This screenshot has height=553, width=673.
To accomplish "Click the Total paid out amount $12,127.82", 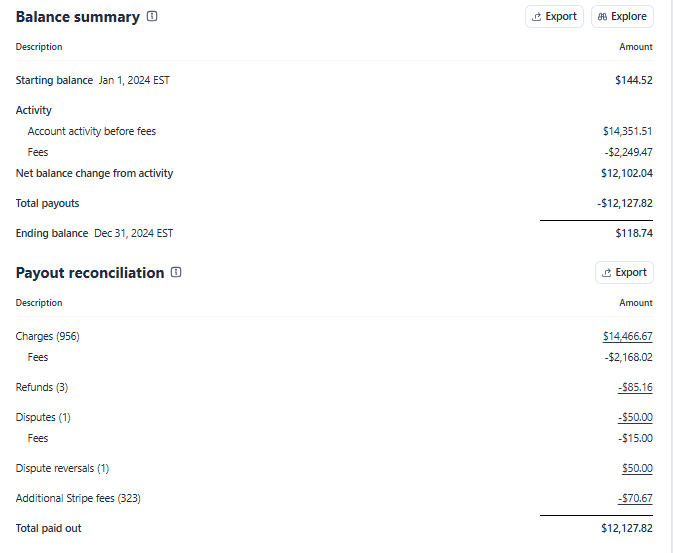I will pyautogui.click(x=627, y=528).
